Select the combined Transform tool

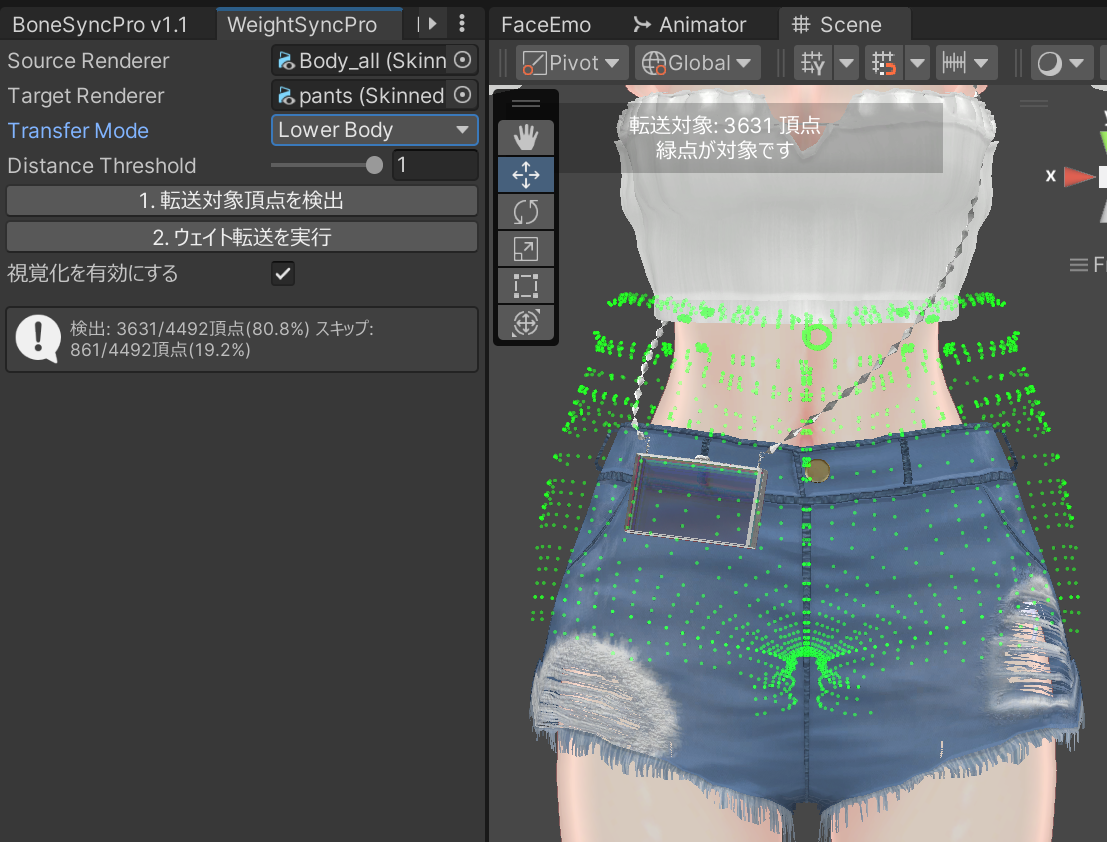pyautogui.click(x=525, y=323)
